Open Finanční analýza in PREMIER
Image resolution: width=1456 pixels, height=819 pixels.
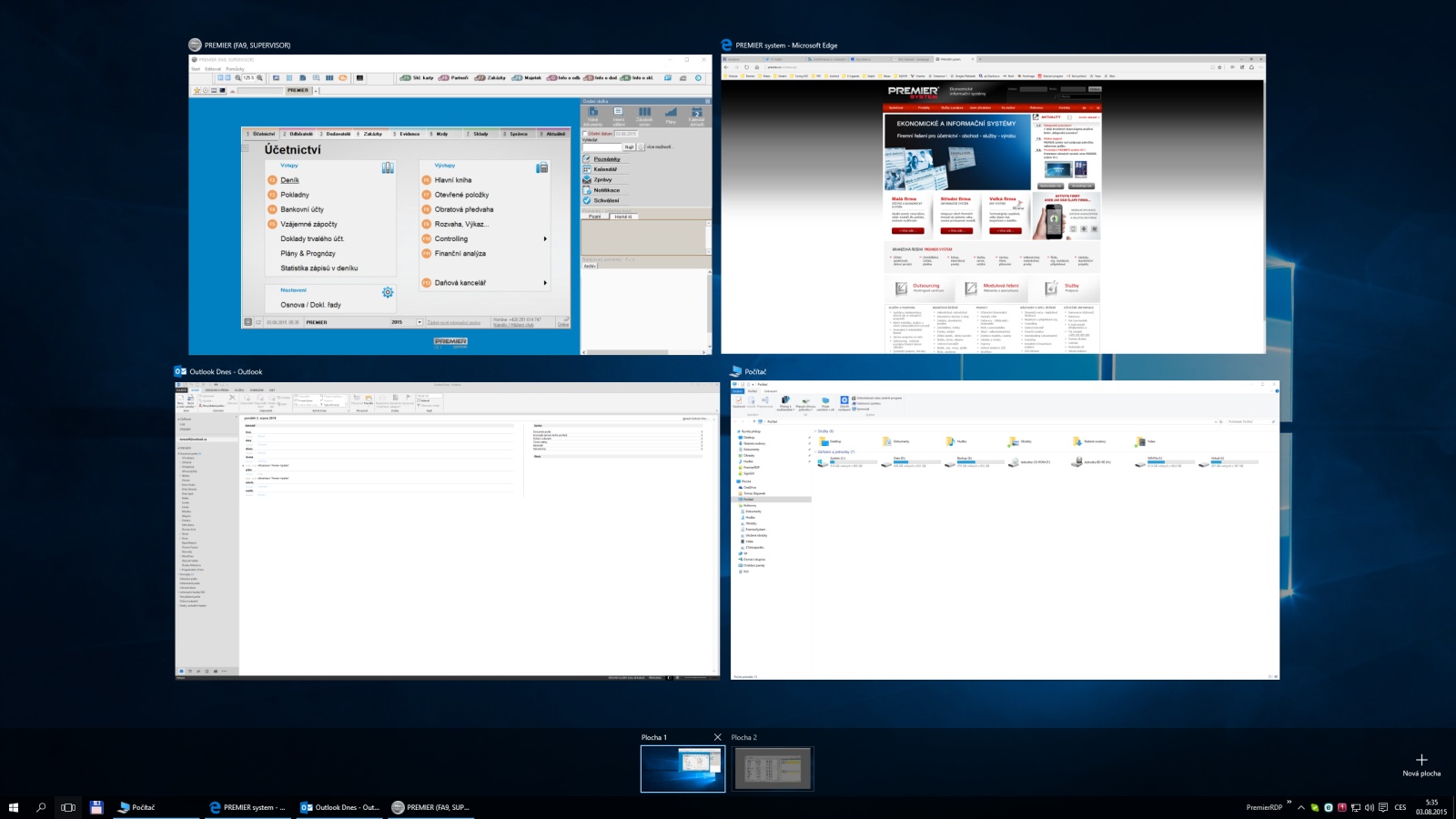[460, 254]
